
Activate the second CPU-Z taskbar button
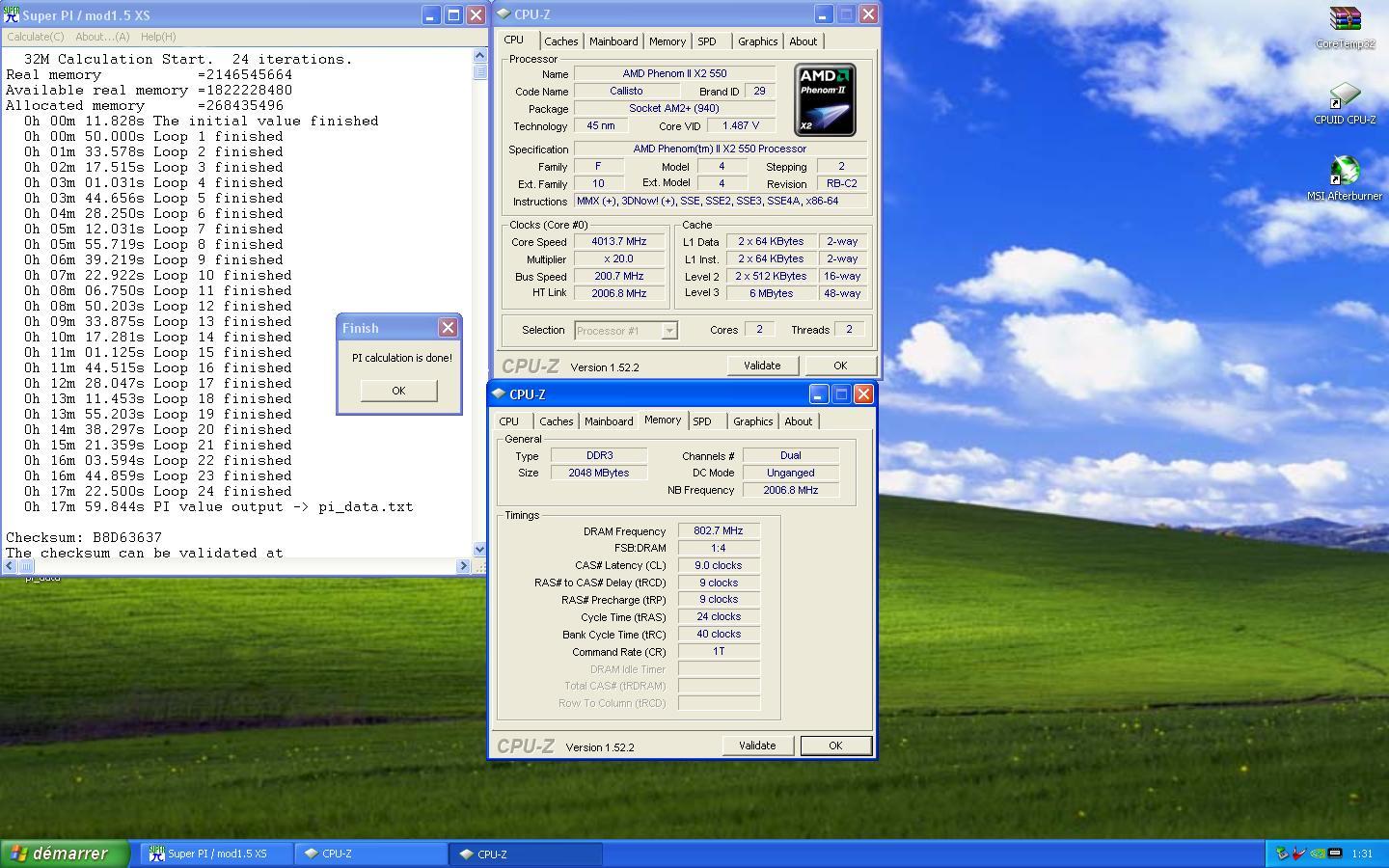(527, 854)
